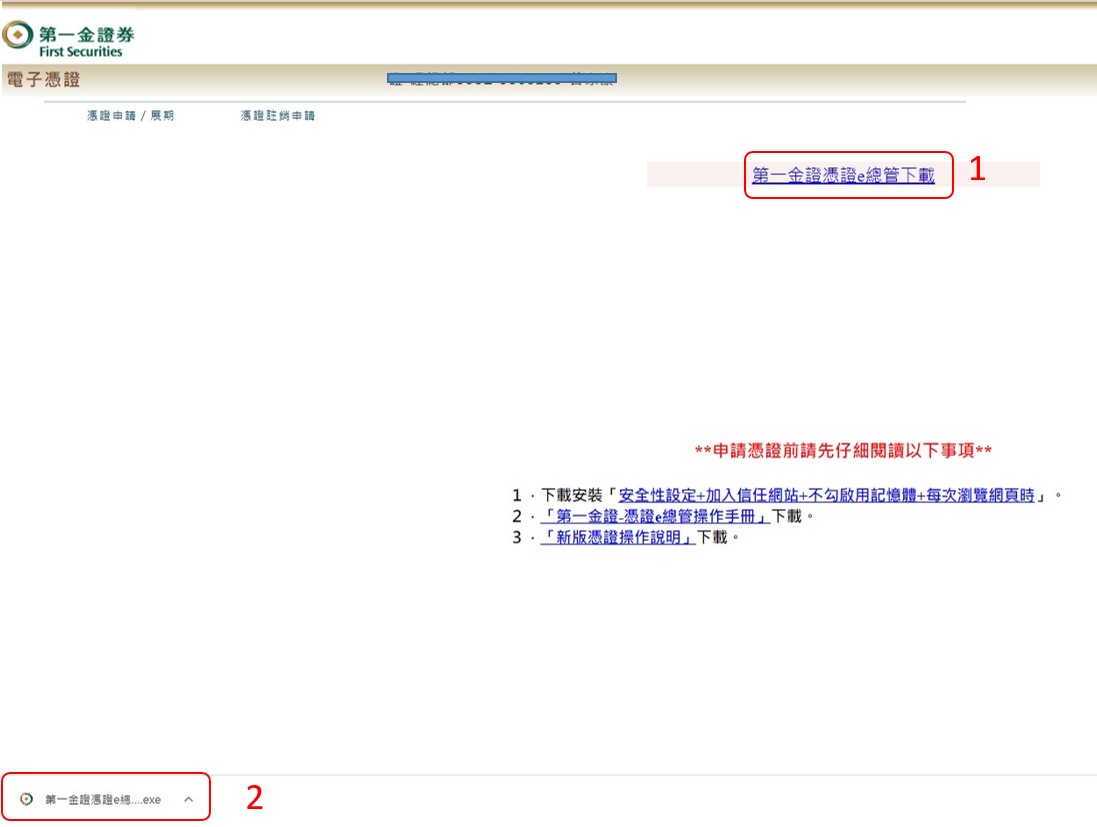Open the 憑證申請 / 展期 menu
1097x827 pixels.
[130, 116]
